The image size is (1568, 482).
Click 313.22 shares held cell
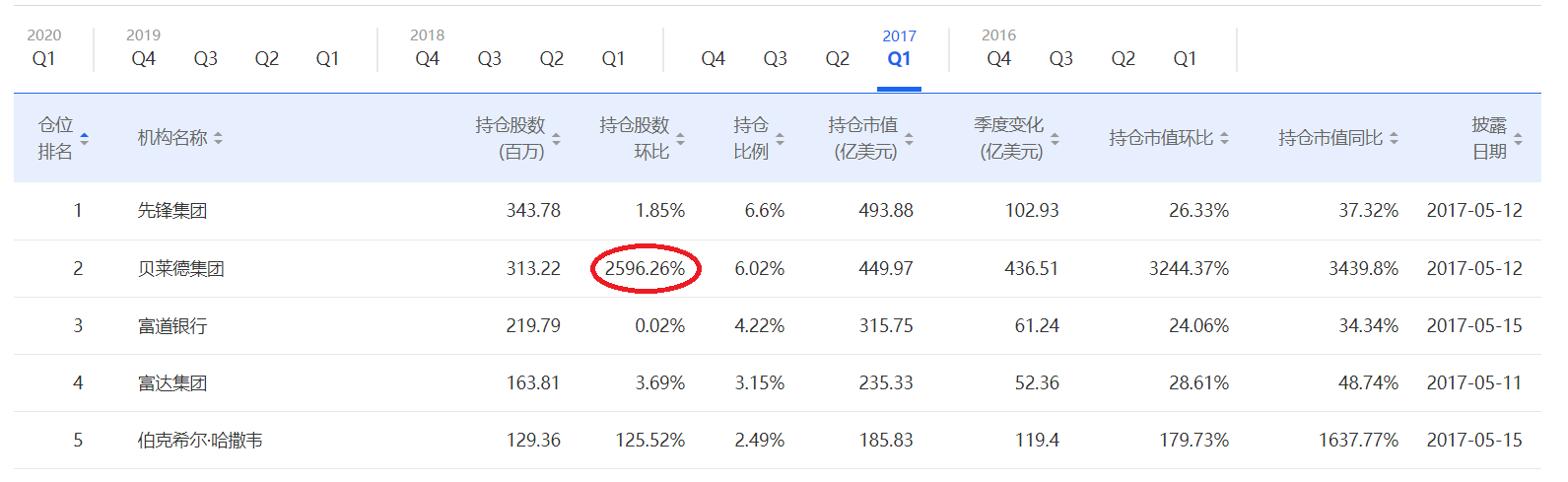pyautogui.click(x=533, y=269)
